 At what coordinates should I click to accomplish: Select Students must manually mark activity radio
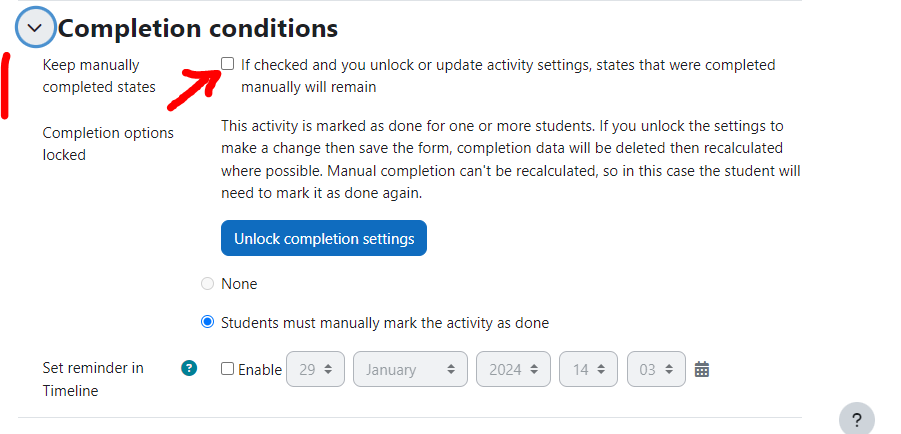click(x=207, y=322)
